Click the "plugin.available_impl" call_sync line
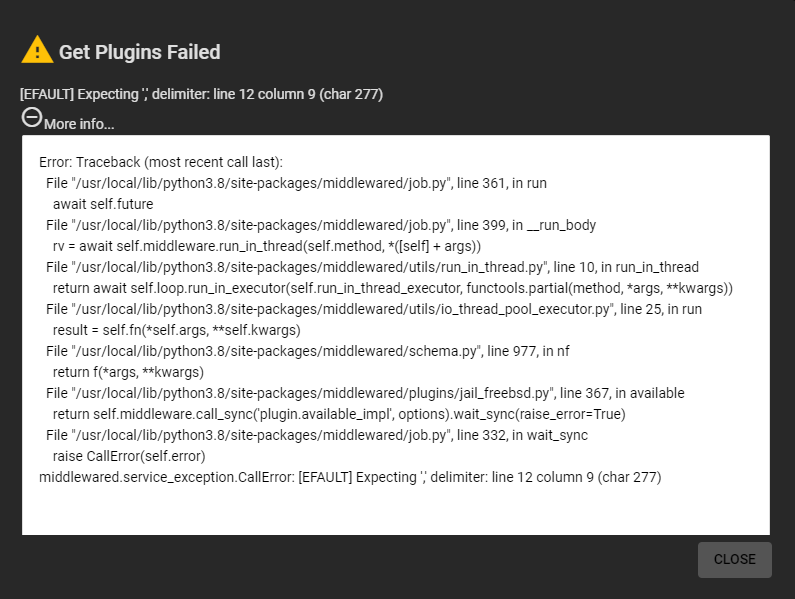Screen dimensions: 795x599 (x=339, y=414)
